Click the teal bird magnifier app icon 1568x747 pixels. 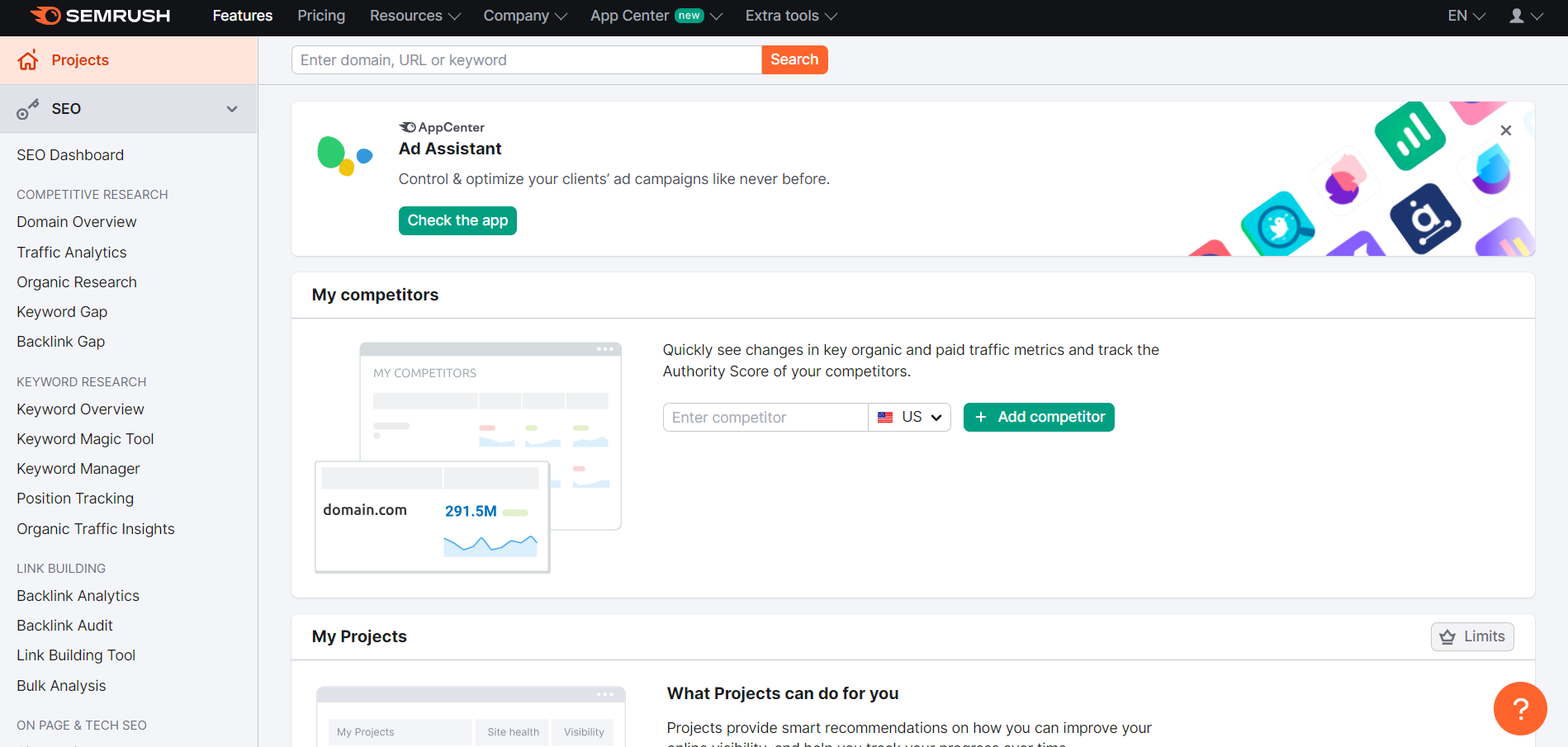coord(1277,225)
